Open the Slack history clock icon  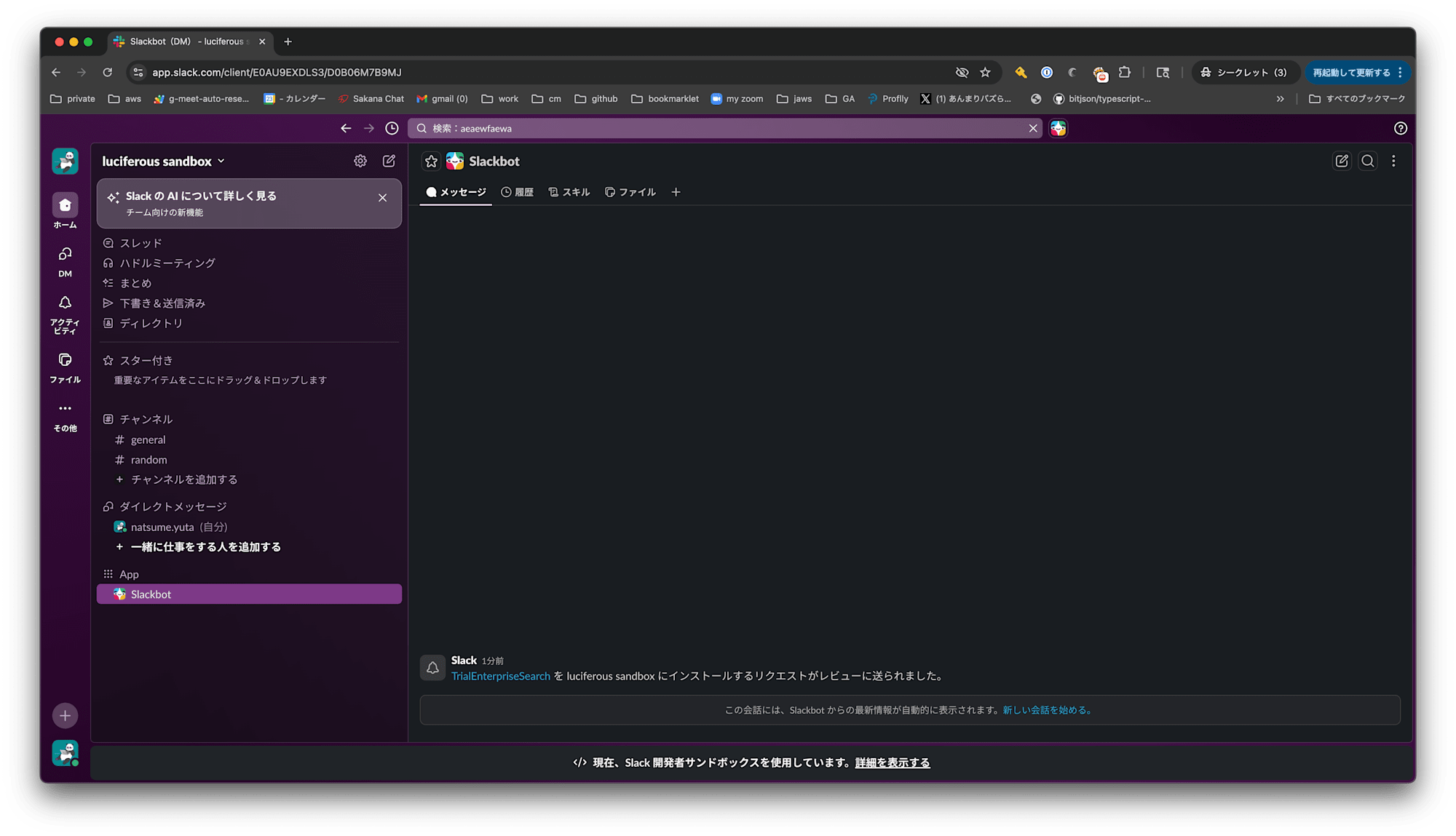(392, 128)
